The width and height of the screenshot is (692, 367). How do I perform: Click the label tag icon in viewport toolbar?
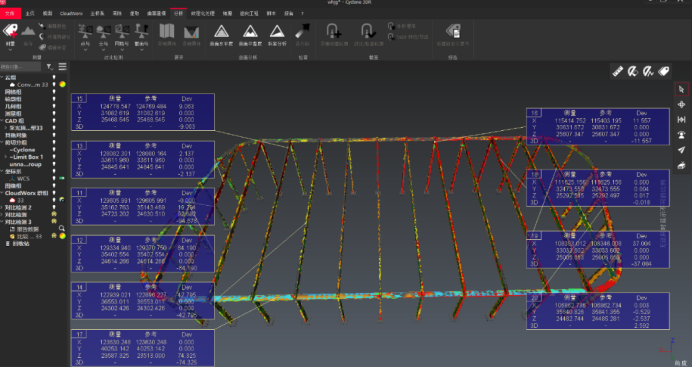pyautogui.click(x=663, y=71)
